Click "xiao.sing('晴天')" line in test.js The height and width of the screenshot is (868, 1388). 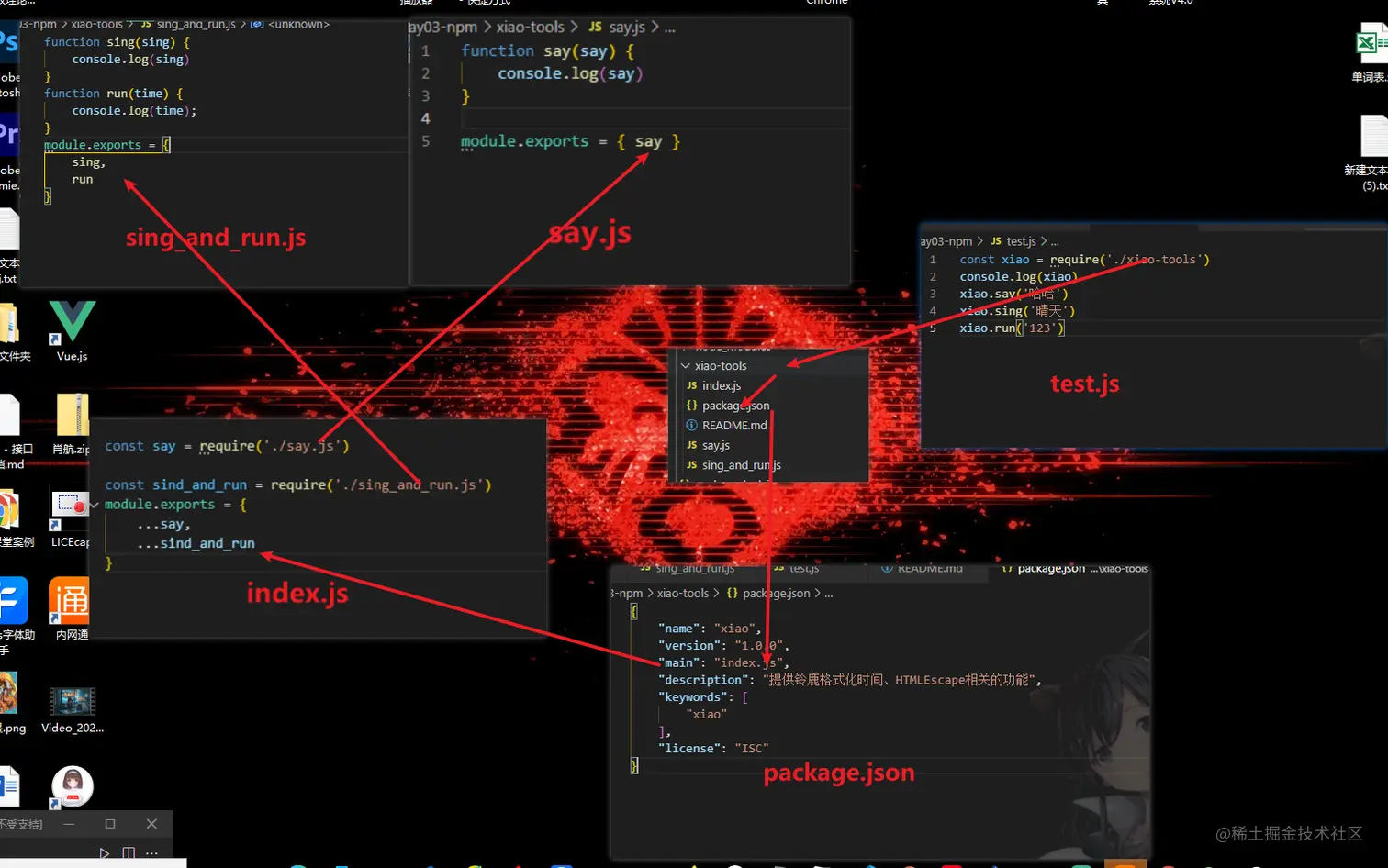(x=1017, y=311)
